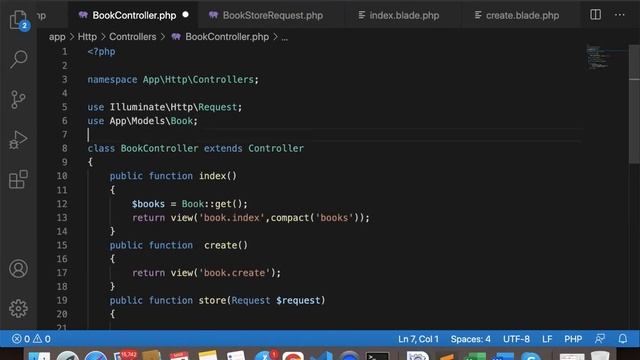Click 'Illuminate\Http\Request' import text
Viewport: 640px width, 360px height.
tap(173, 107)
